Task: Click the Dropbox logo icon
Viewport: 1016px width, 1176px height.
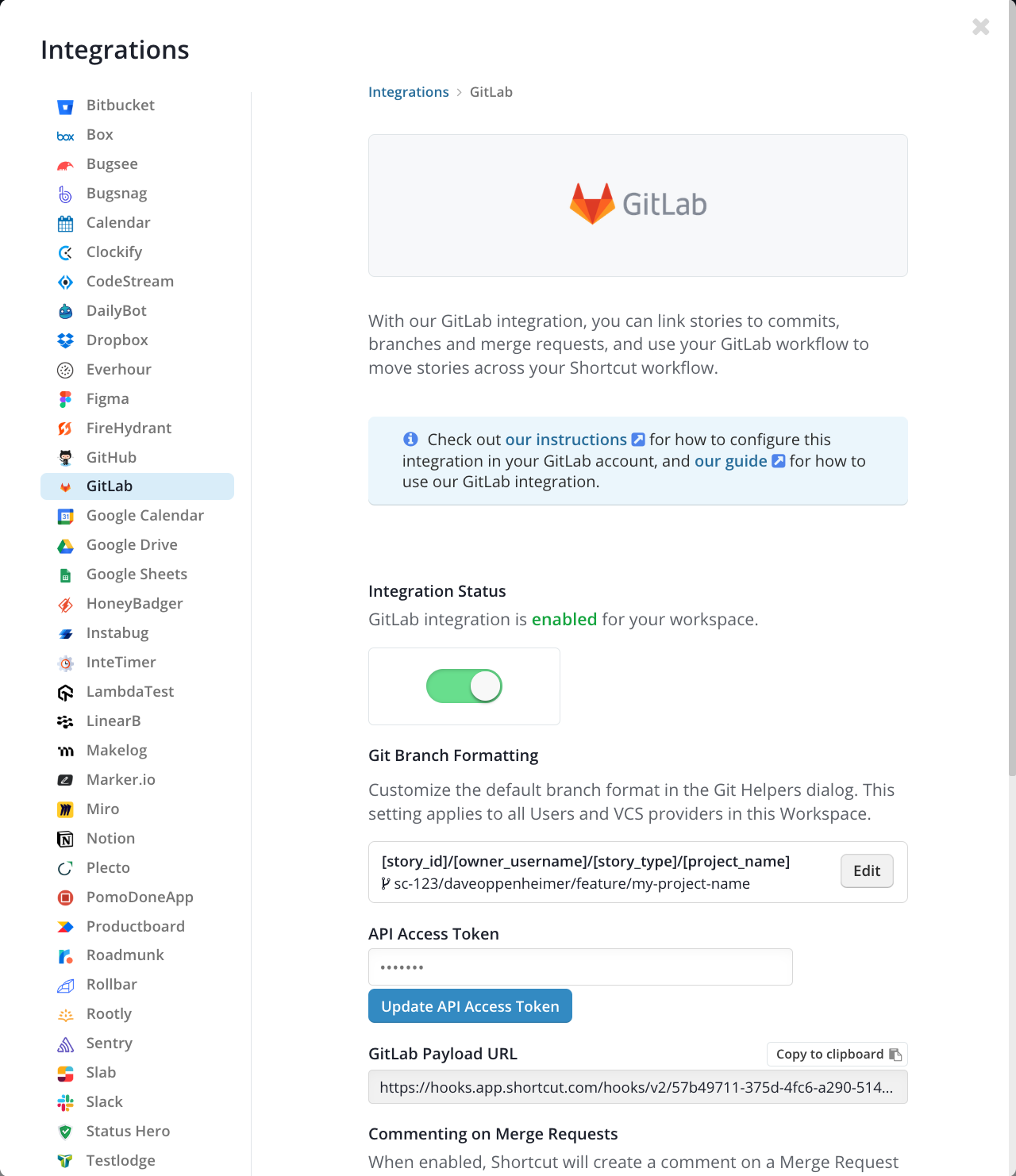Action: point(66,340)
